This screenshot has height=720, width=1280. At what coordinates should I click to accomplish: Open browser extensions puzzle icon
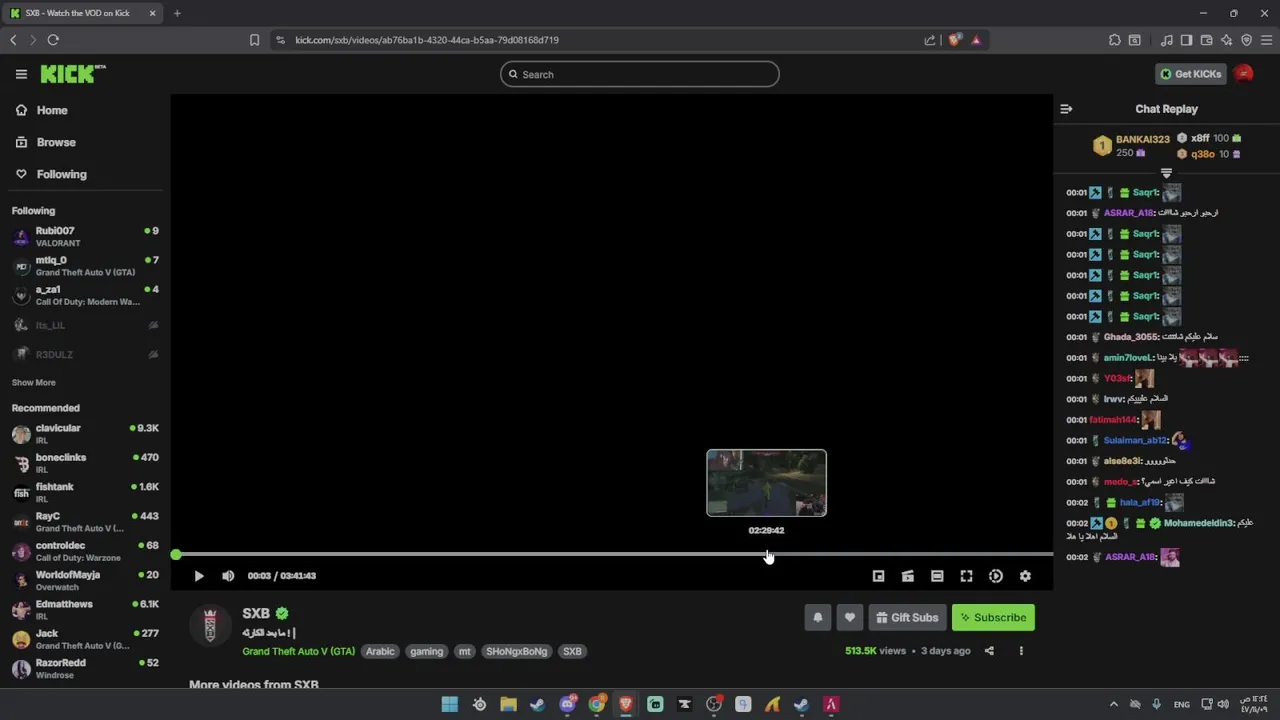[x=1115, y=40]
